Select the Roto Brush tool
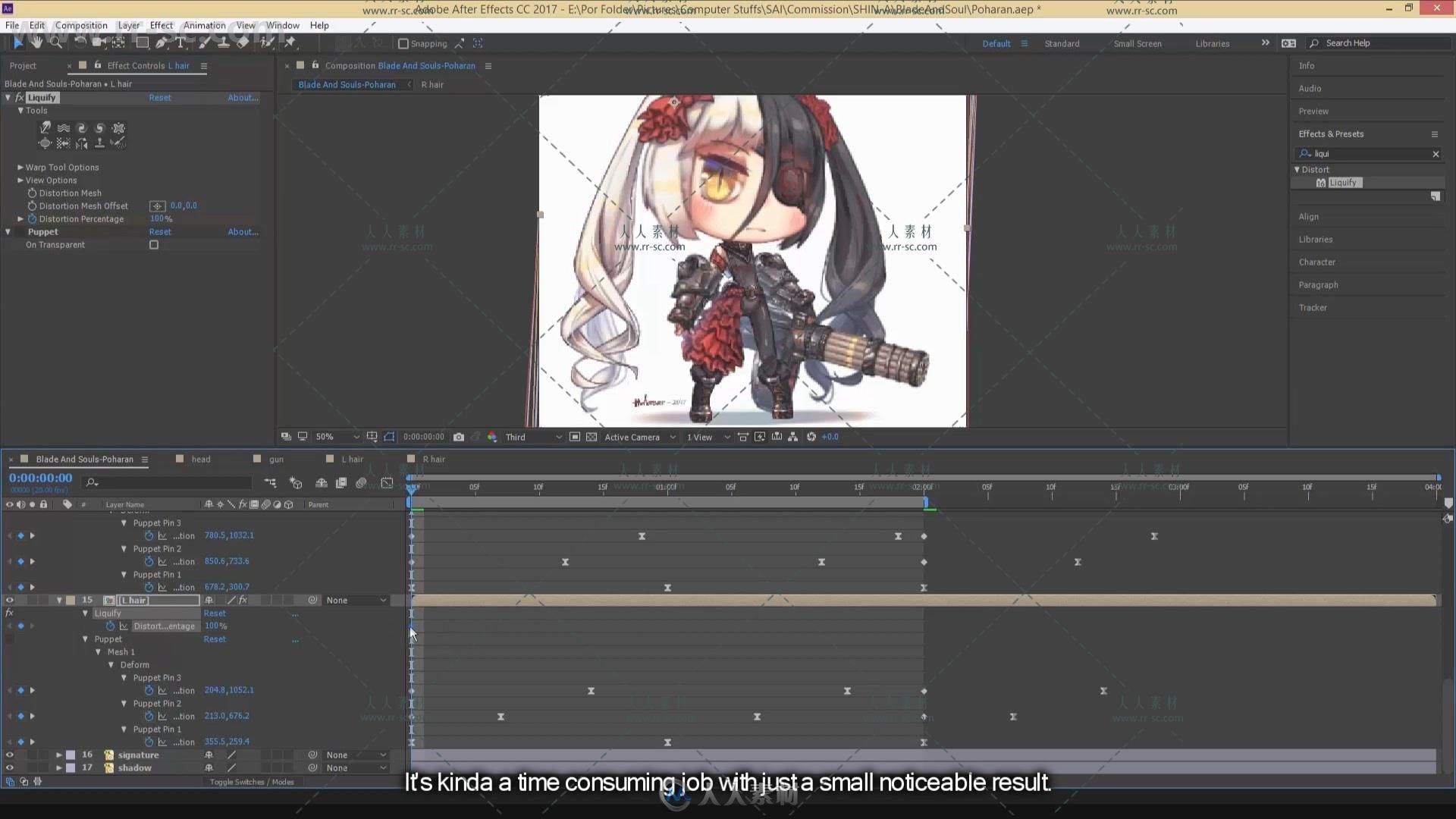This screenshot has width=1456, height=819. tap(266, 43)
